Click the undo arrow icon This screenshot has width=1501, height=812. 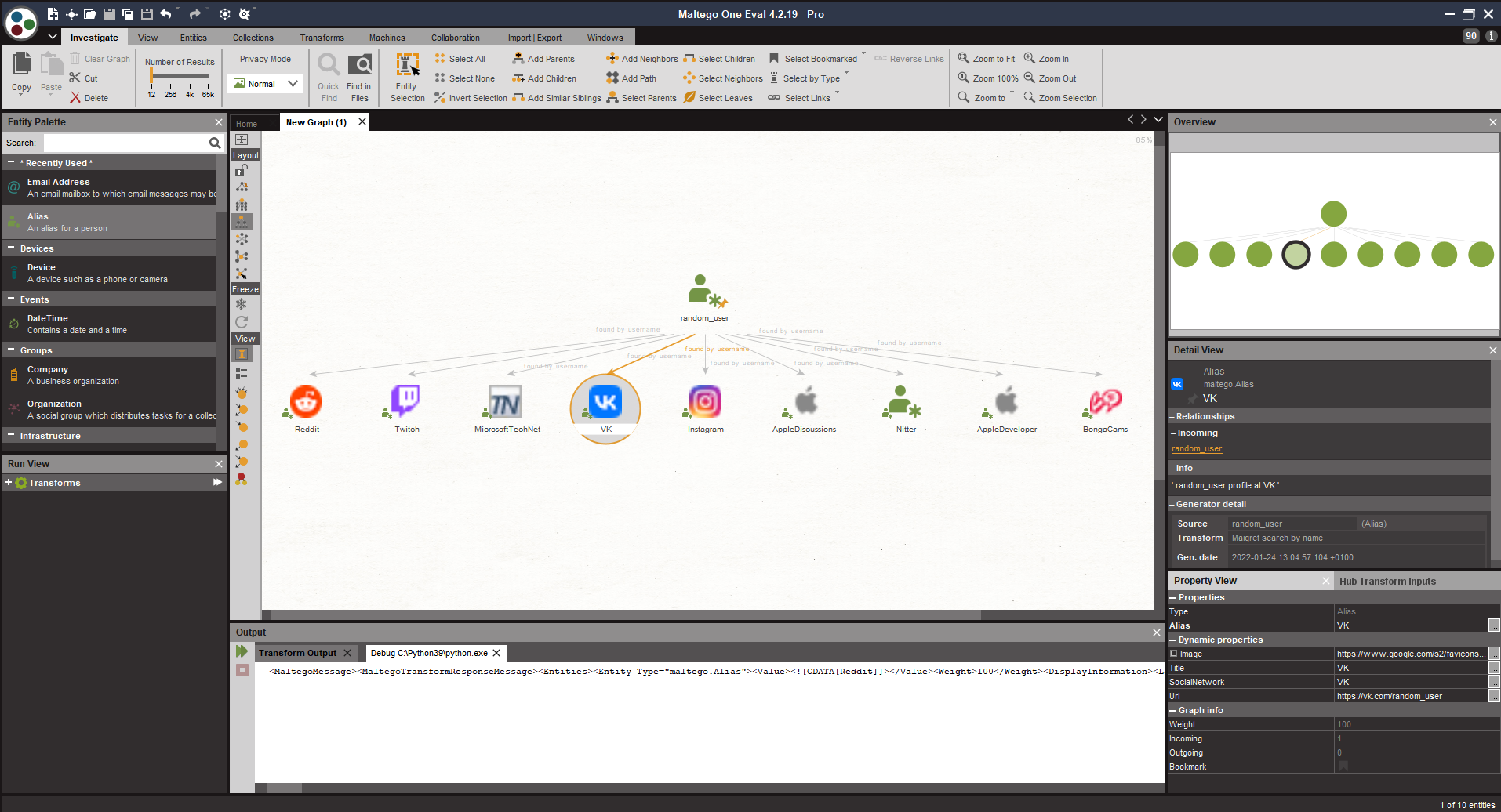click(x=165, y=14)
